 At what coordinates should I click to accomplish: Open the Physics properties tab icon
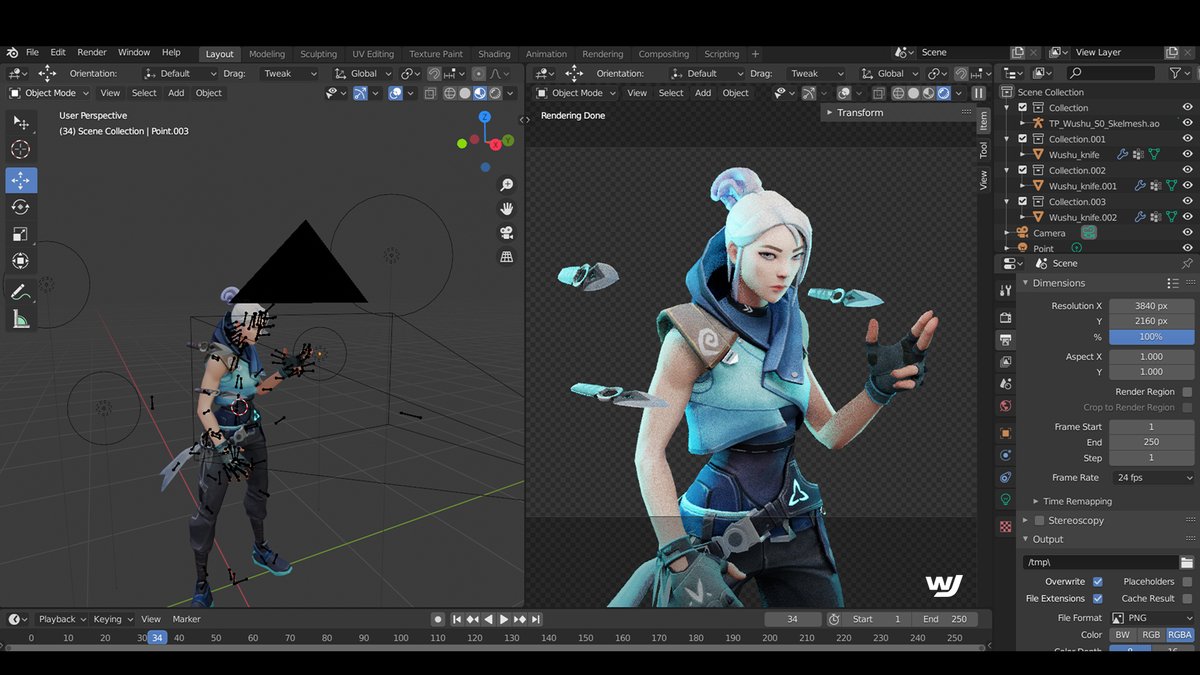1006,455
